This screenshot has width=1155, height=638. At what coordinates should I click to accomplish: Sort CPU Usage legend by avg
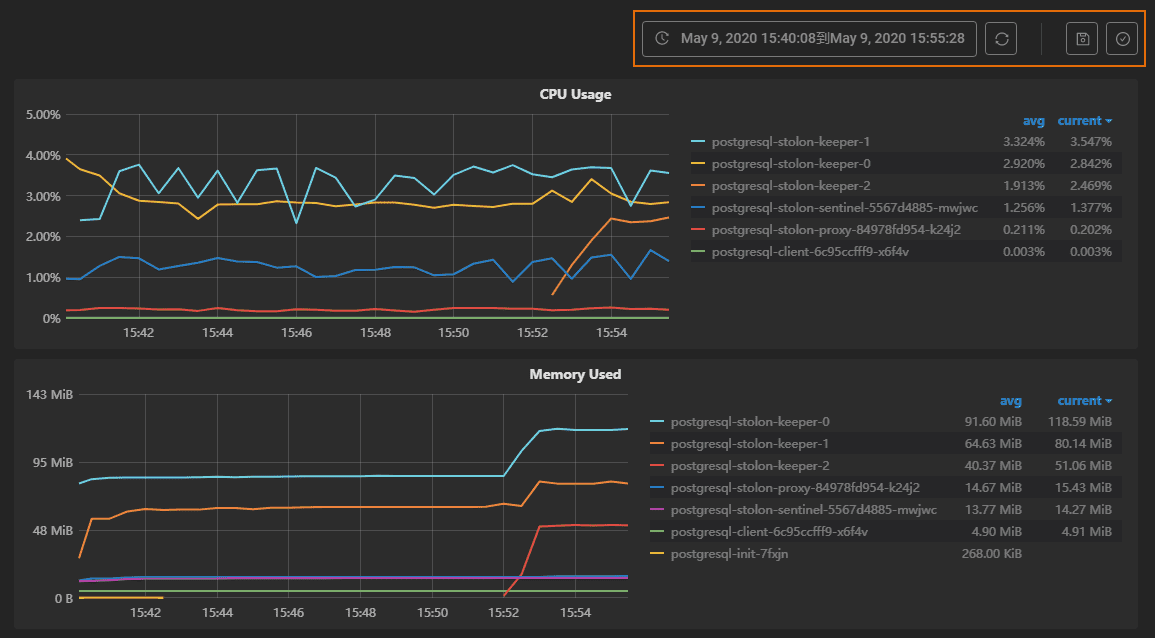[x=1033, y=121]
